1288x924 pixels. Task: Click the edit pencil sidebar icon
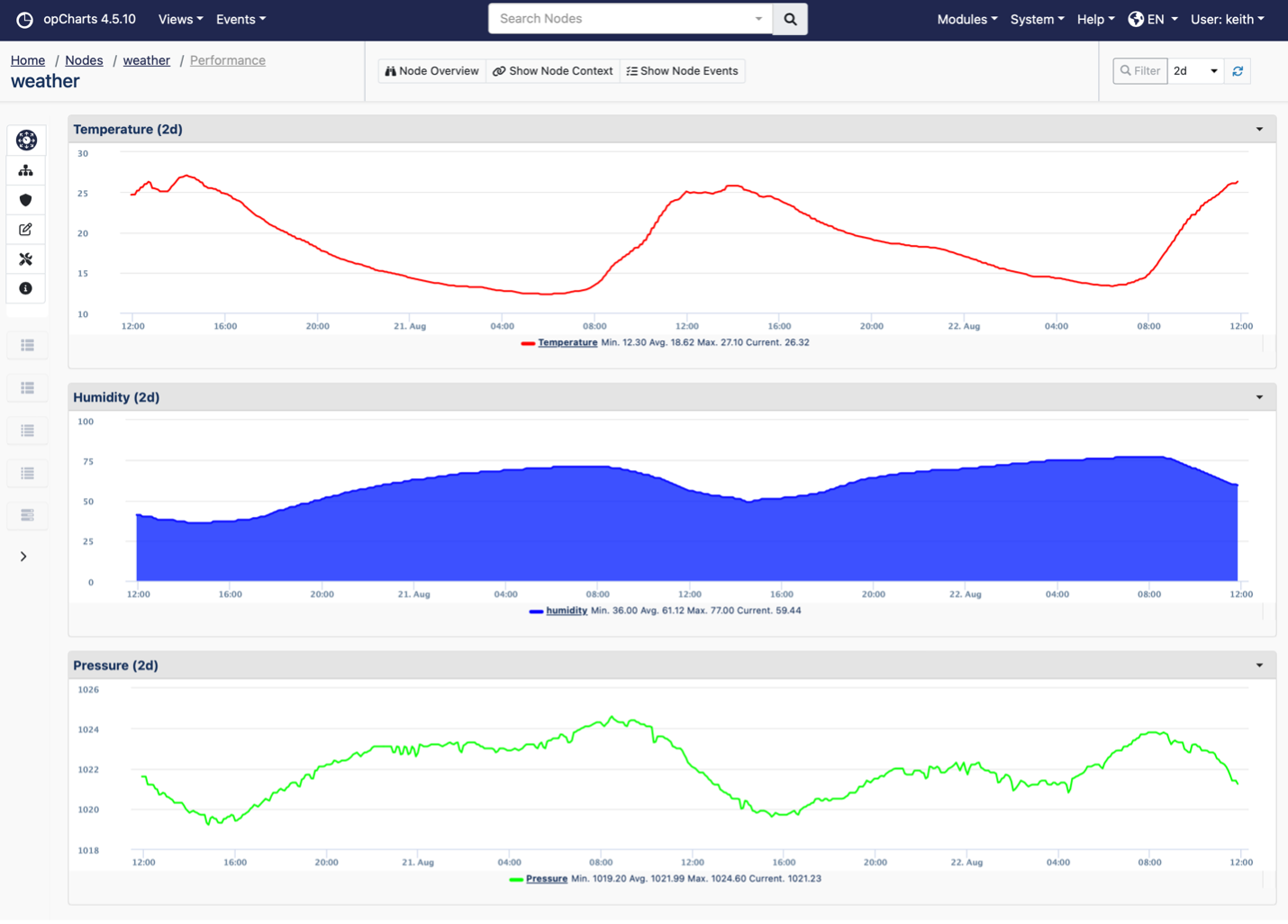point(26,230)
